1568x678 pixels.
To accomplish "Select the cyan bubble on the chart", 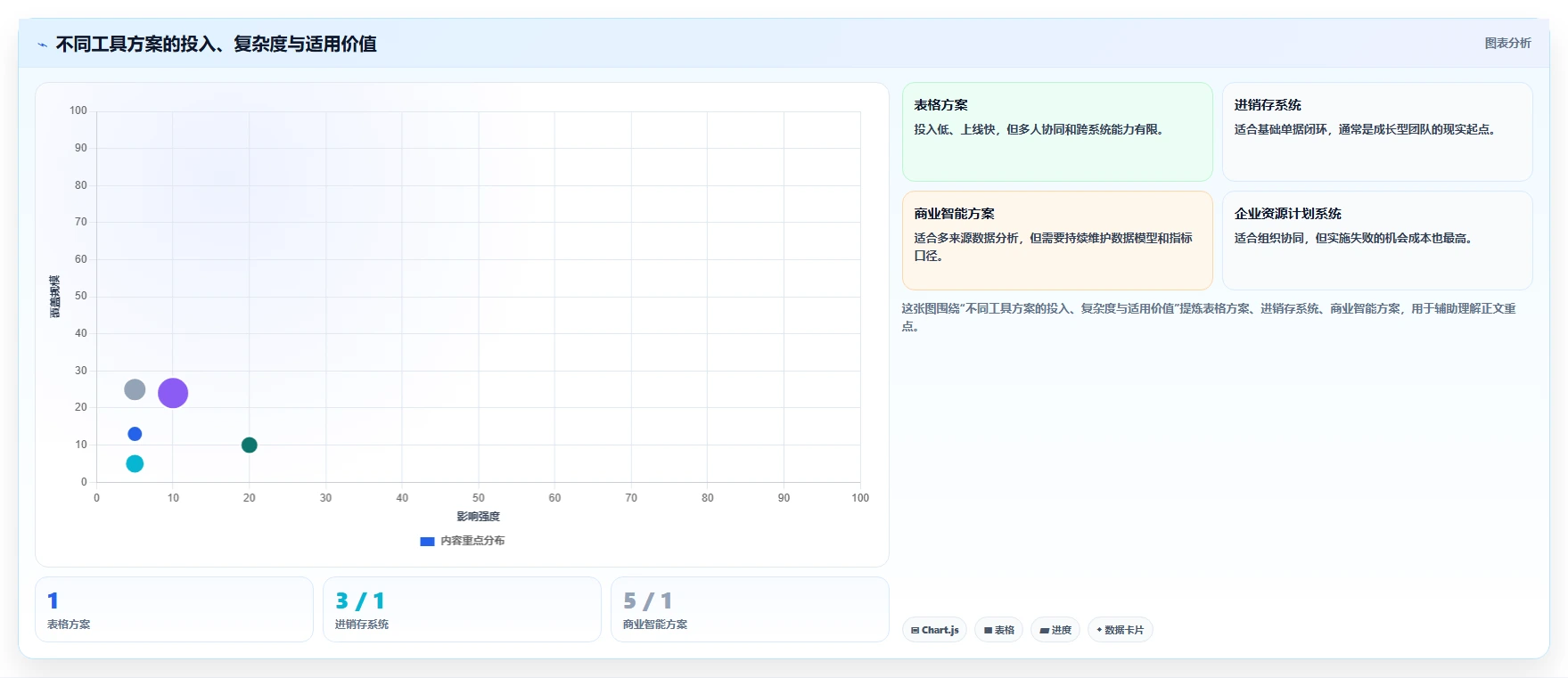I will [135, 463].
